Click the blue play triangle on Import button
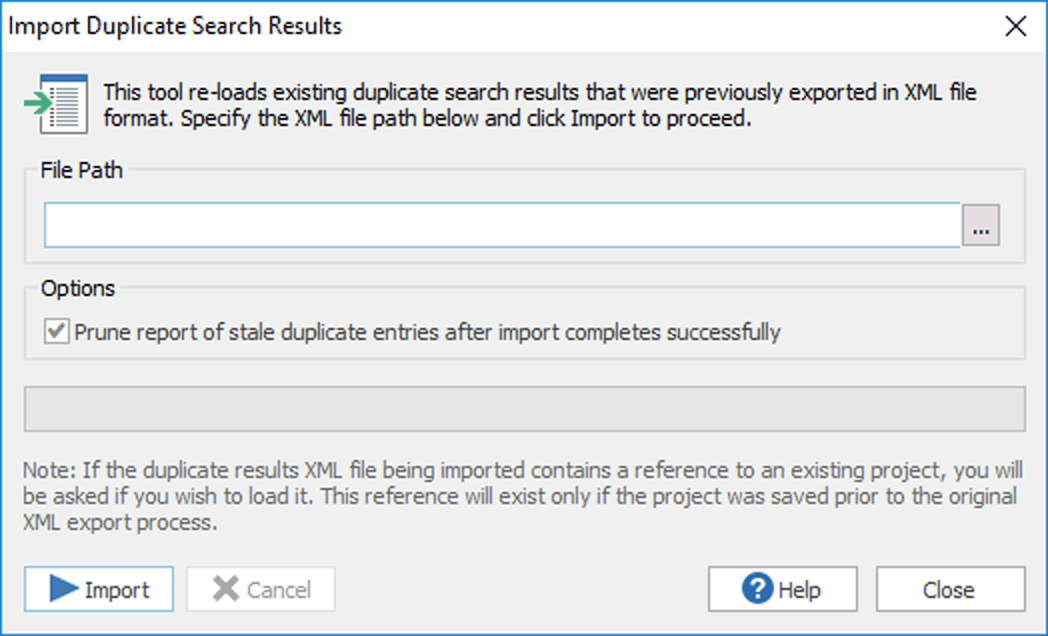Screen dimensions: 1048x636 pyautogui.click(x=62, y=589)
